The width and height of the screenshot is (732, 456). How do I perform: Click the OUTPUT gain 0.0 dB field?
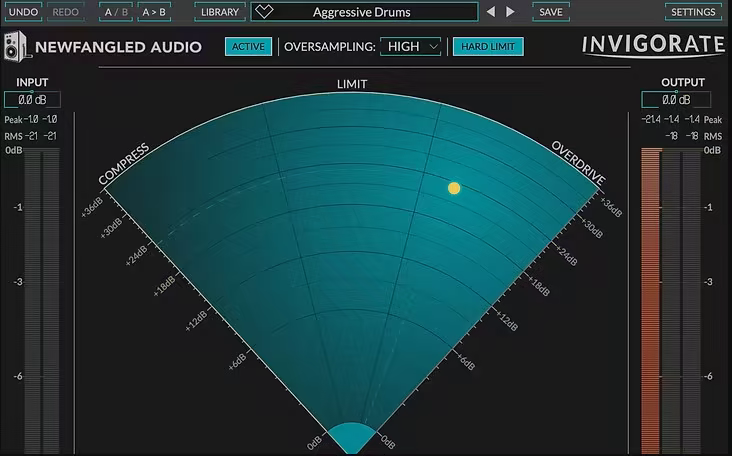[x=676, y=99]
